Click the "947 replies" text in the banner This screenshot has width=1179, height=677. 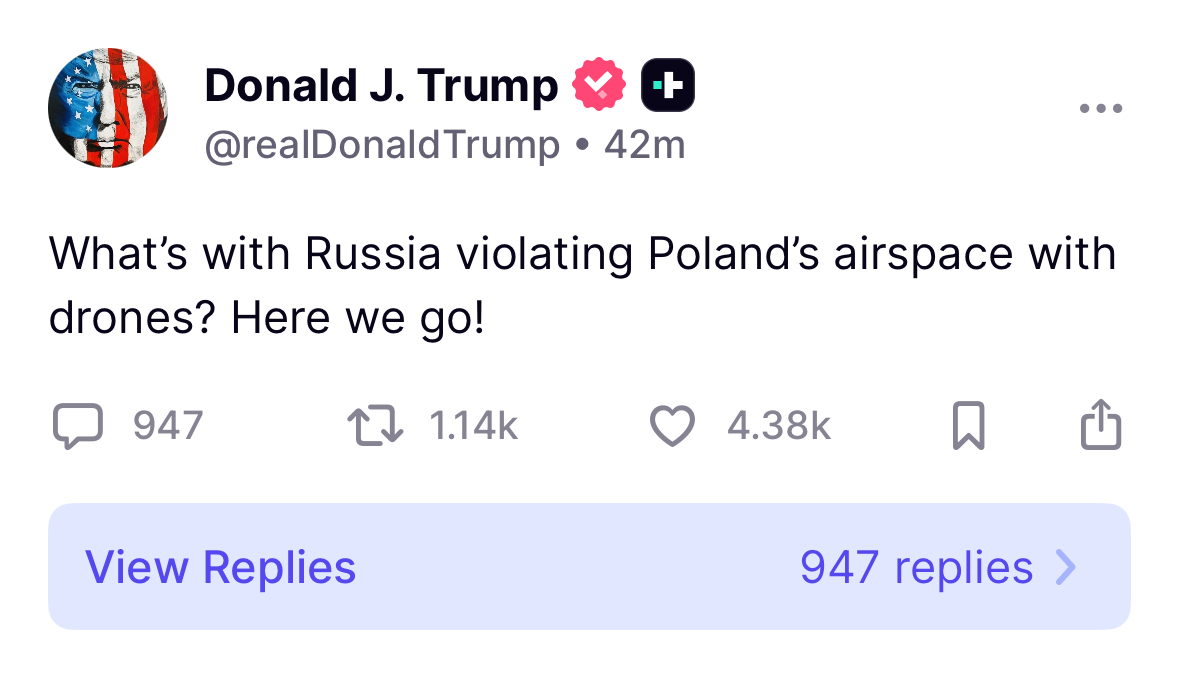point(916,567)
